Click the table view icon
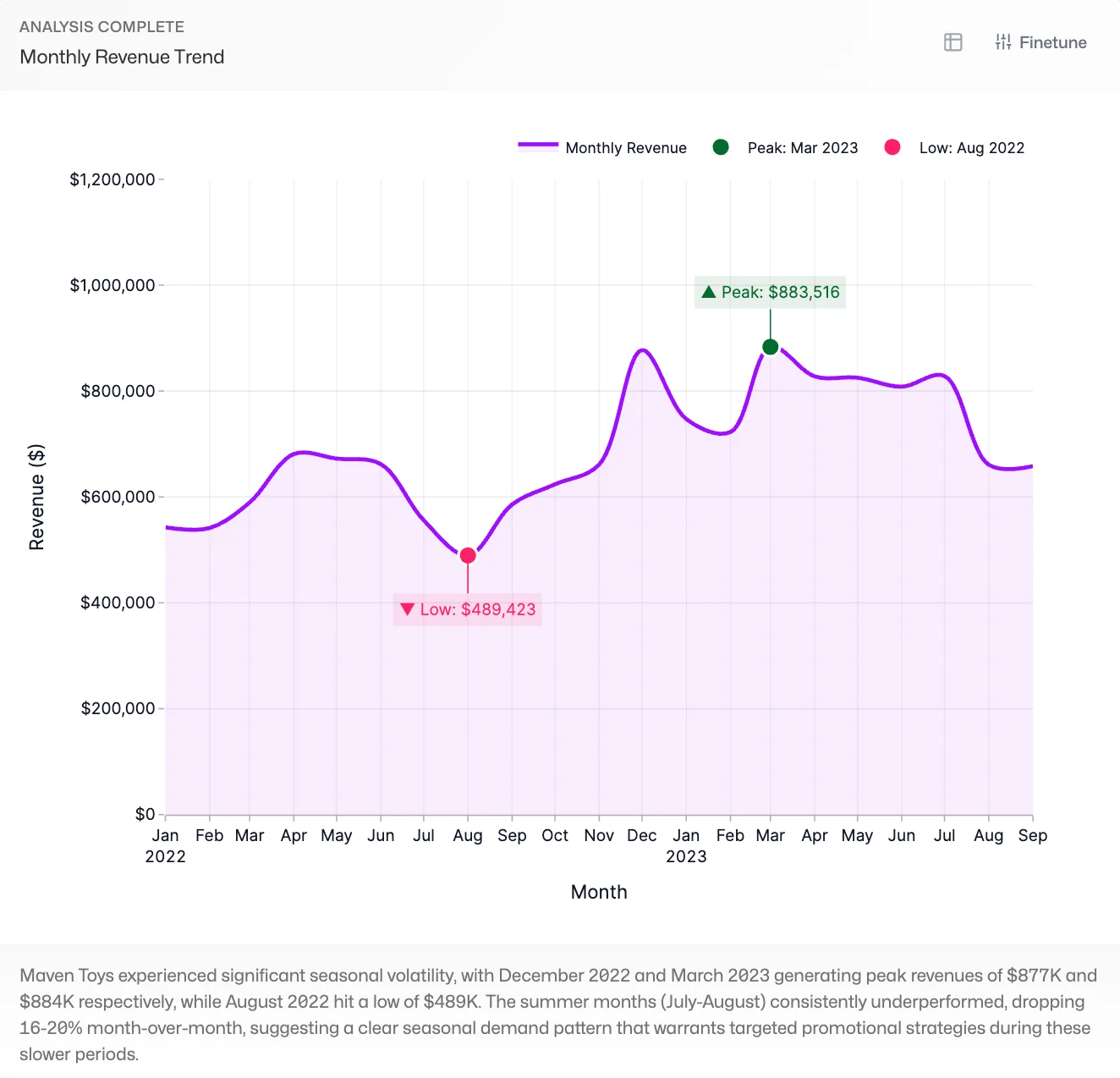1120x1078 pixels. (x=953, y=41)
